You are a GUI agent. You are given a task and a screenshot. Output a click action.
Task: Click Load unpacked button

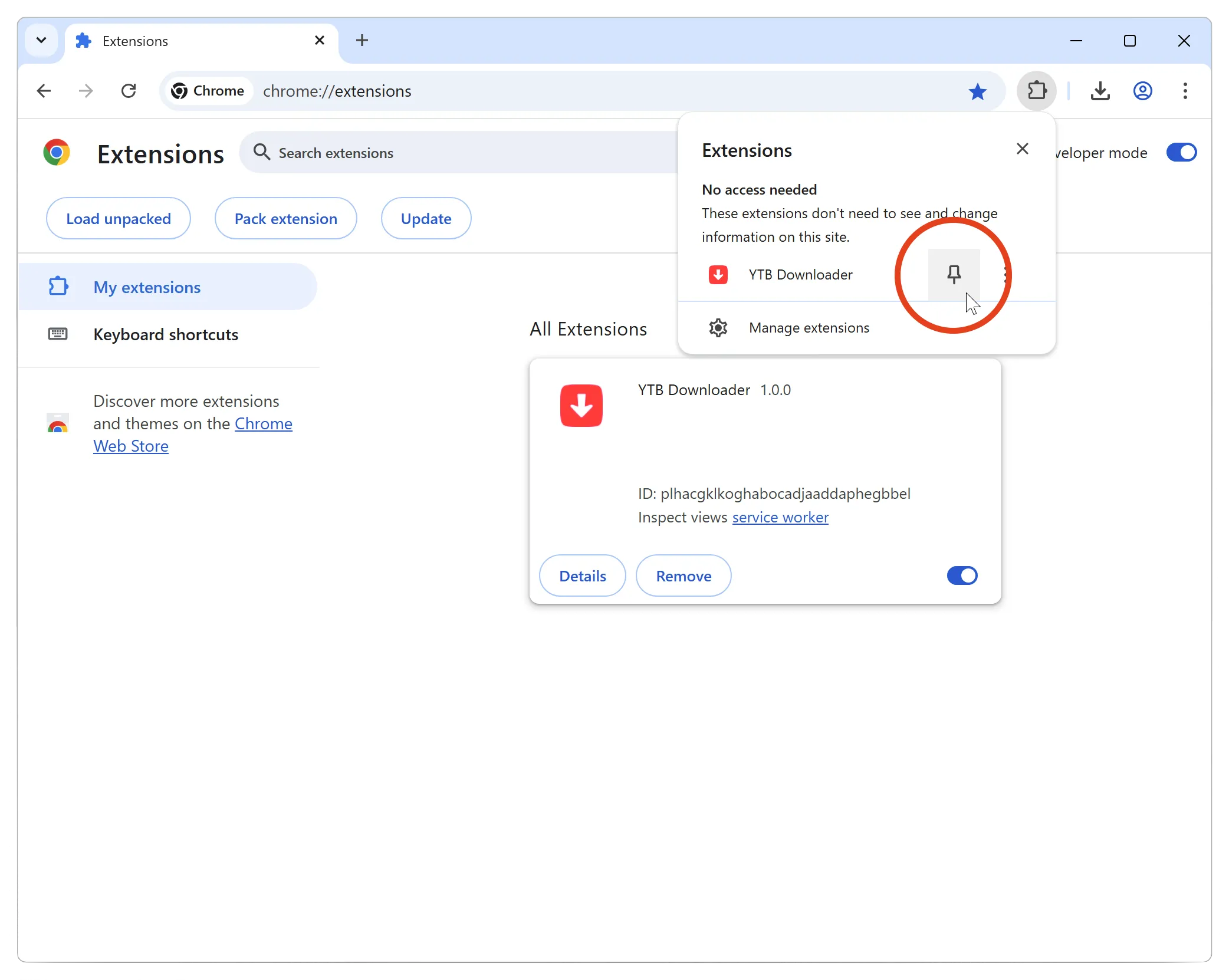[118, 218]
